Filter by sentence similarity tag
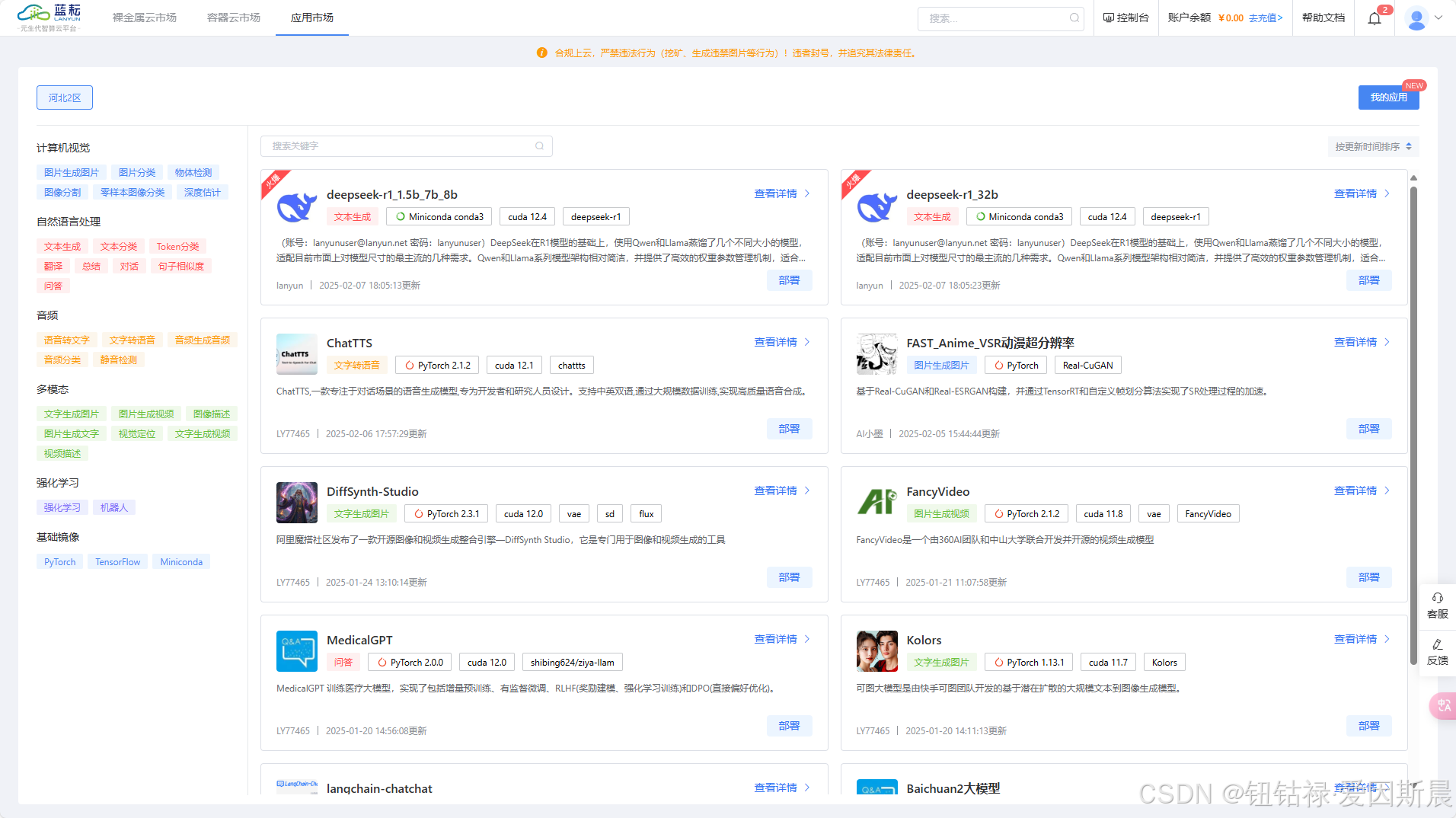1456x818 pixels. pos(181,267)
